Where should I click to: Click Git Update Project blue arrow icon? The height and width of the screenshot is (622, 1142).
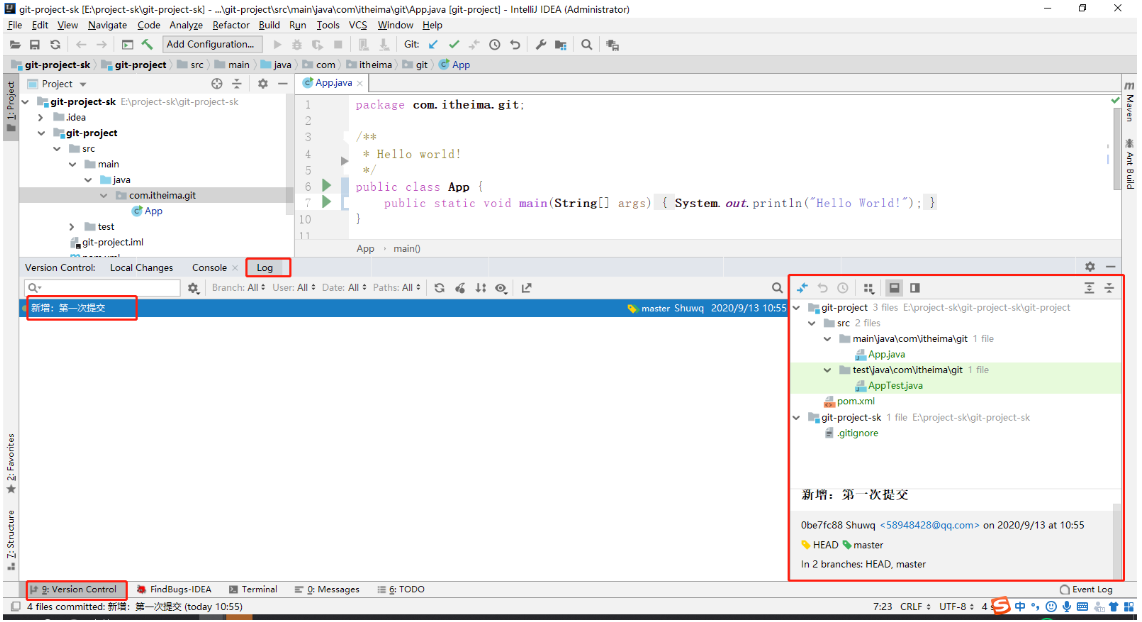(x=433, y=44)
